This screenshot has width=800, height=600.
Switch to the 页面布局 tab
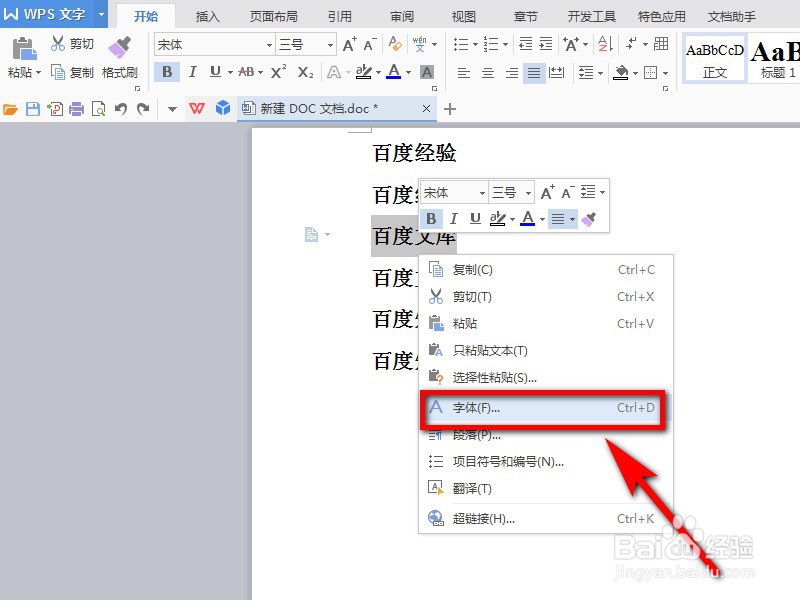click(273, 16)
